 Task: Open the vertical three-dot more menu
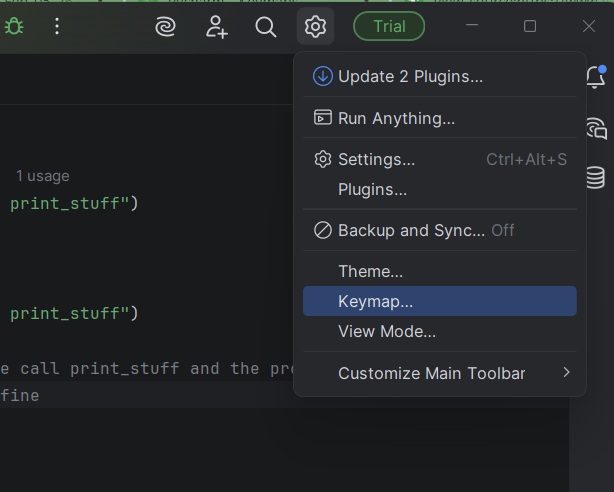(57, 27)
